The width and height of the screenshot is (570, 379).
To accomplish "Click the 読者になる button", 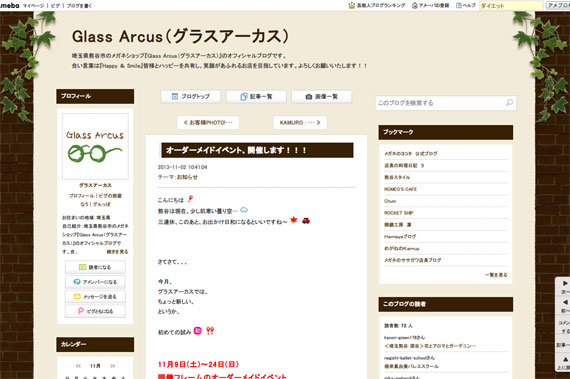I will (95, 267).
